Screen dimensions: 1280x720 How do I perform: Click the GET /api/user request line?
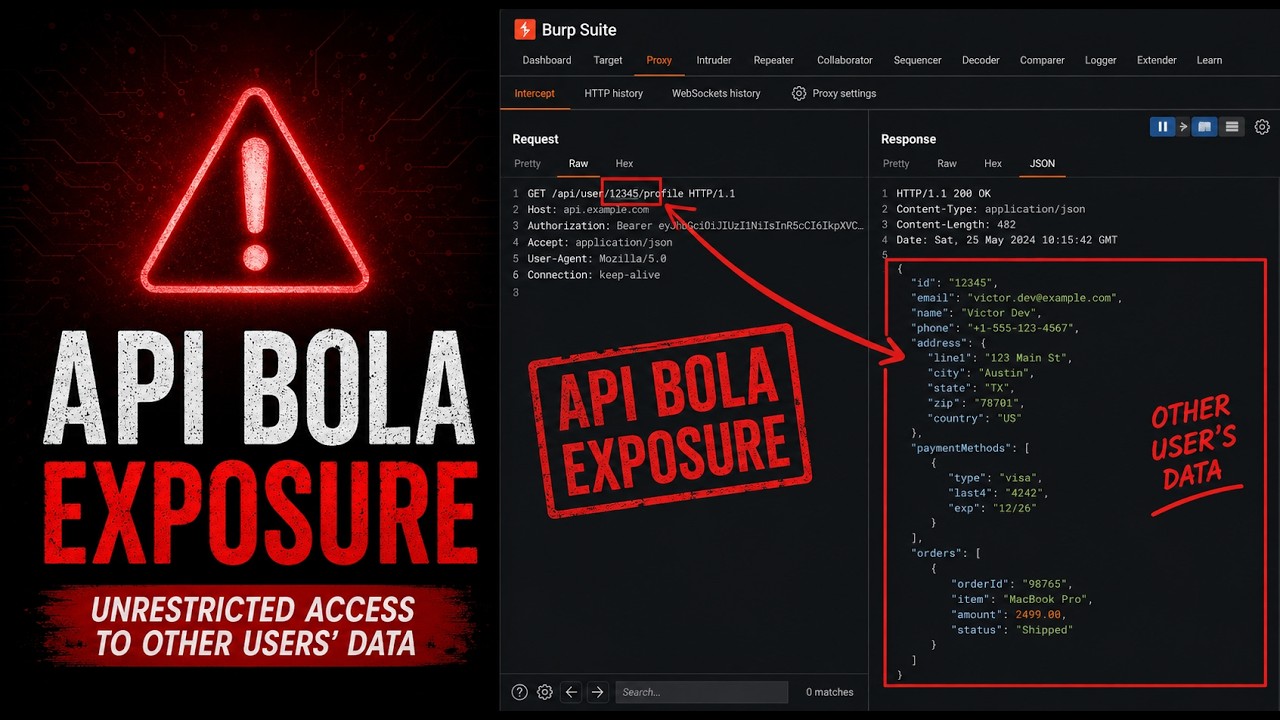point(631,193)
